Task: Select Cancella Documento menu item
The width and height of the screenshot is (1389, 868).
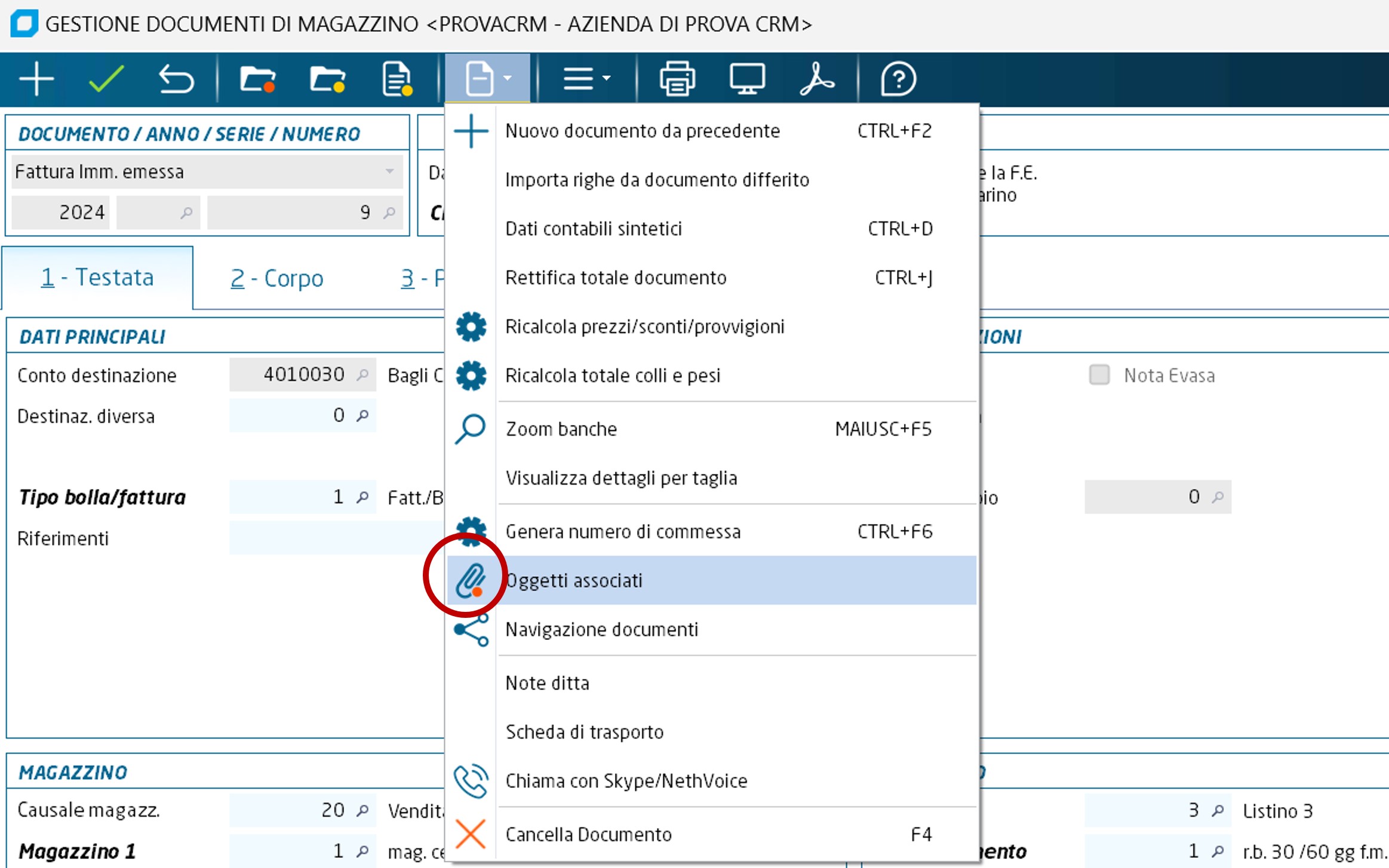Action: [588, 835]
